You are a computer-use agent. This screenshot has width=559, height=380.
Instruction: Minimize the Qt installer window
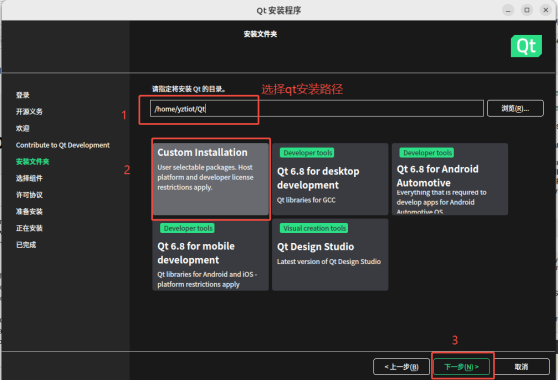coord(508,10)
